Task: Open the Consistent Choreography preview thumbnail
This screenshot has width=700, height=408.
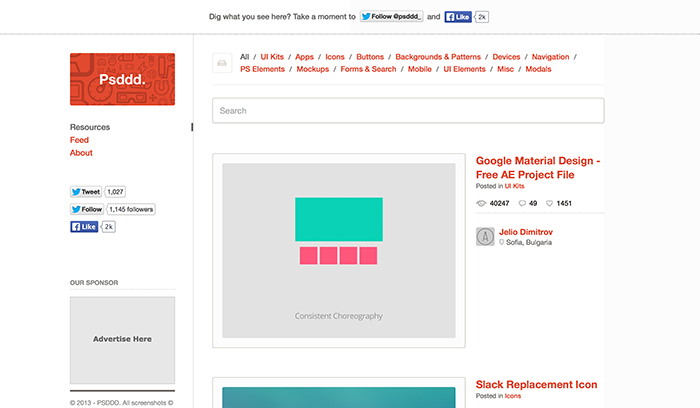Action: (339, 250)
